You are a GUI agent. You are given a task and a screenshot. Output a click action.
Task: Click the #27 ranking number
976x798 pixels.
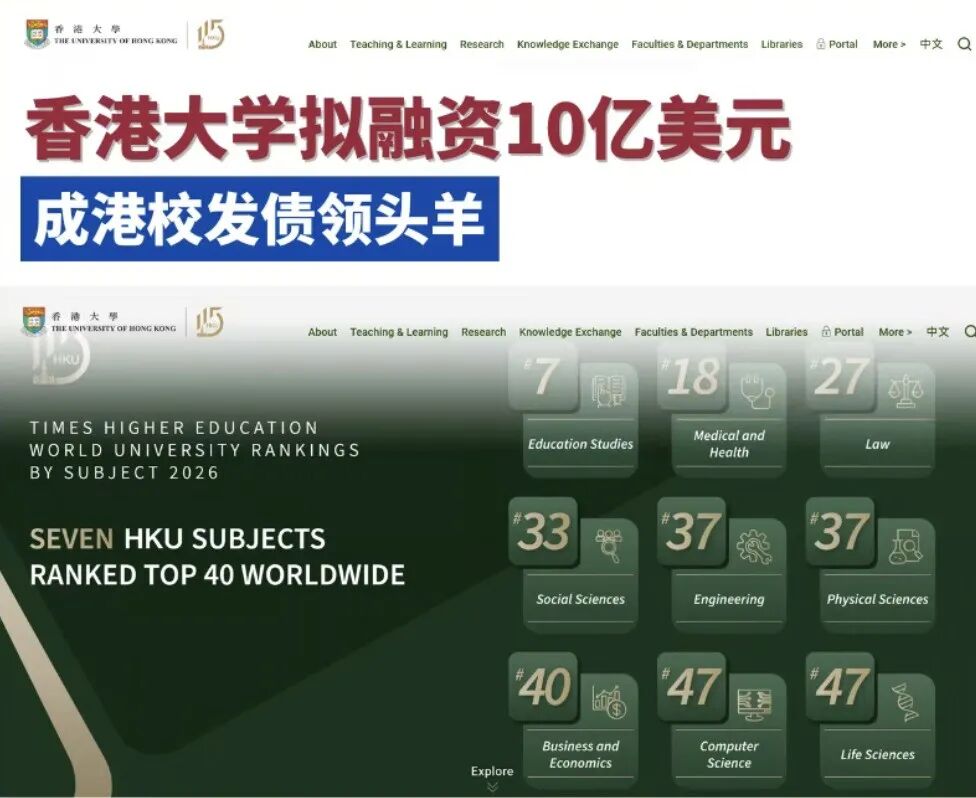click(840, 376)
